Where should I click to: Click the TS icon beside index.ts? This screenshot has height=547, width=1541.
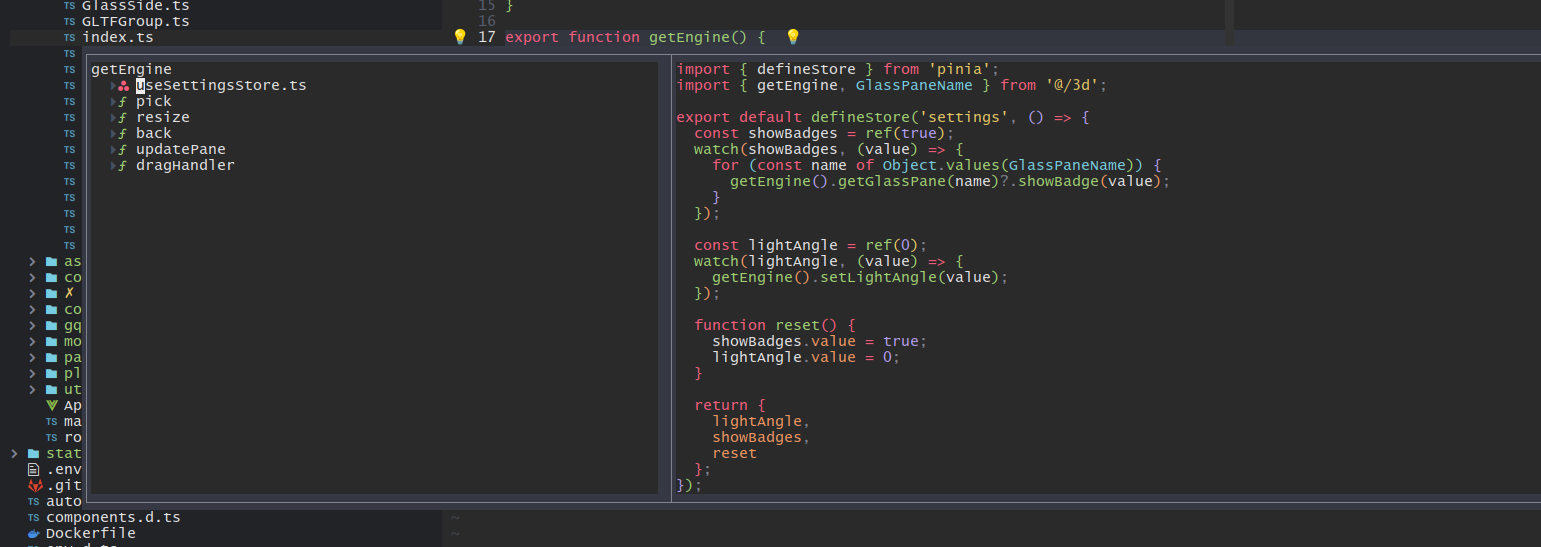click(x=69, y=37)
